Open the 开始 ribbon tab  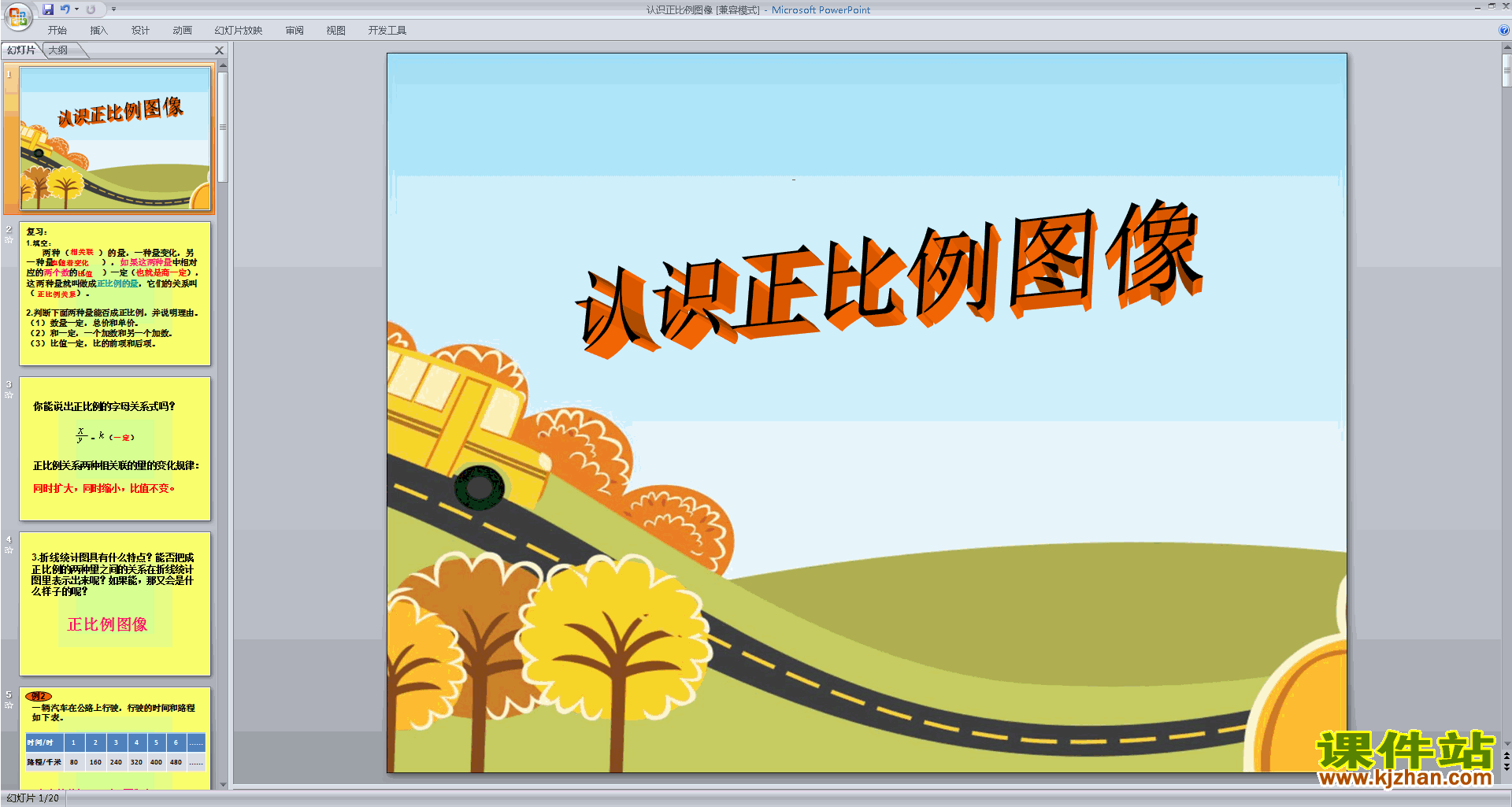57,31
